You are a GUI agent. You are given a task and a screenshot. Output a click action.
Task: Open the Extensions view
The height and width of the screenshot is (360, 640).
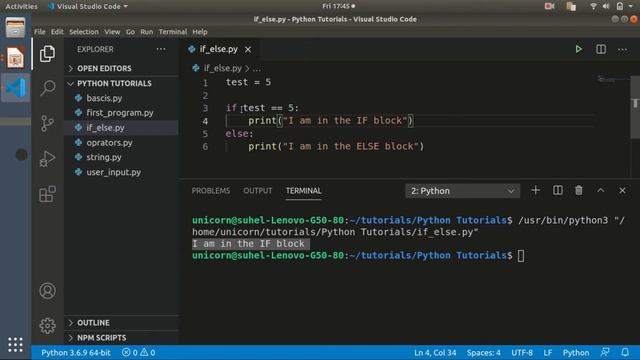tap(47, 194)
